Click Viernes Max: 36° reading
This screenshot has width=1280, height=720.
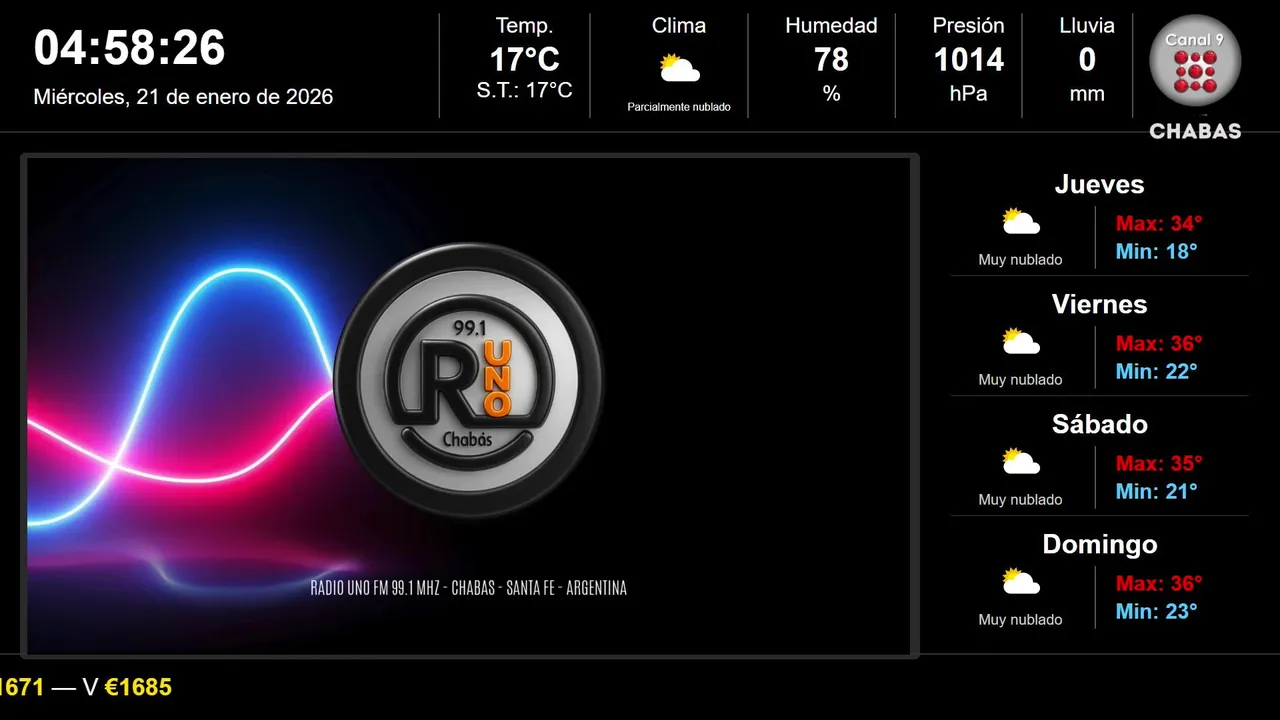pyautogui.click(x=1159, y=343)
